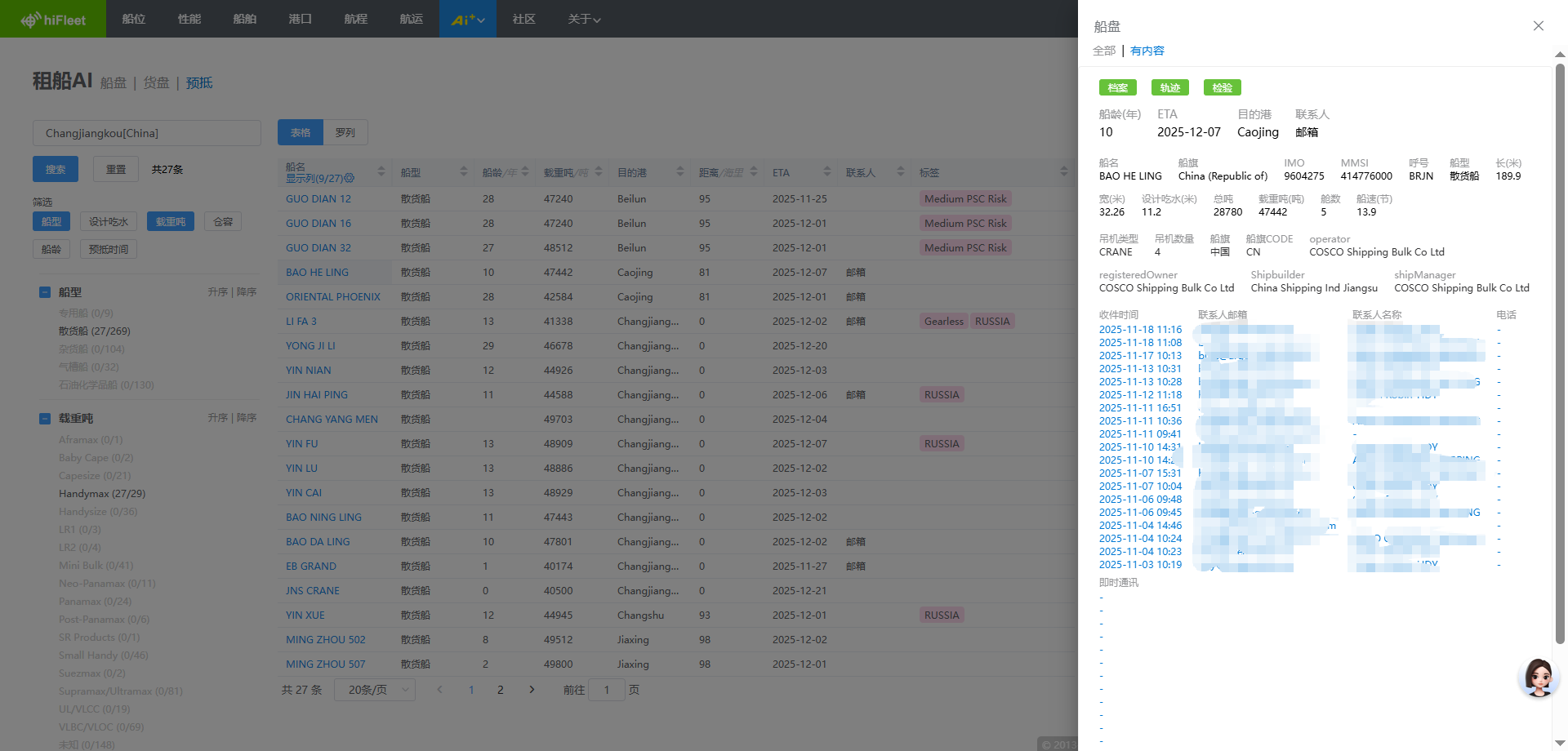Expand the Ai+ navigation dropdown

click(467, 19)
